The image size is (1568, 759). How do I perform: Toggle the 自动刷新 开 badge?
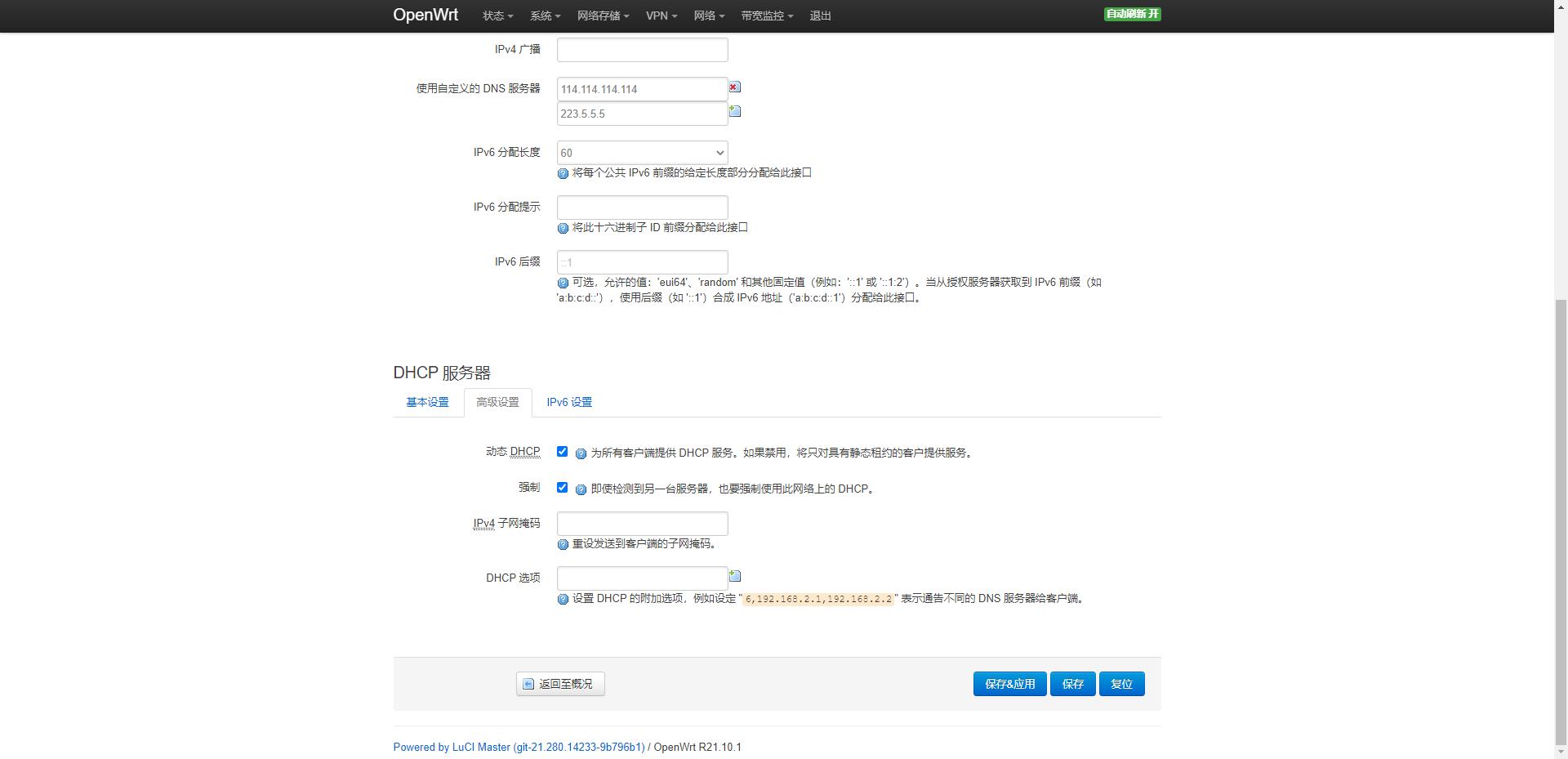click(x=1132, y=14)
